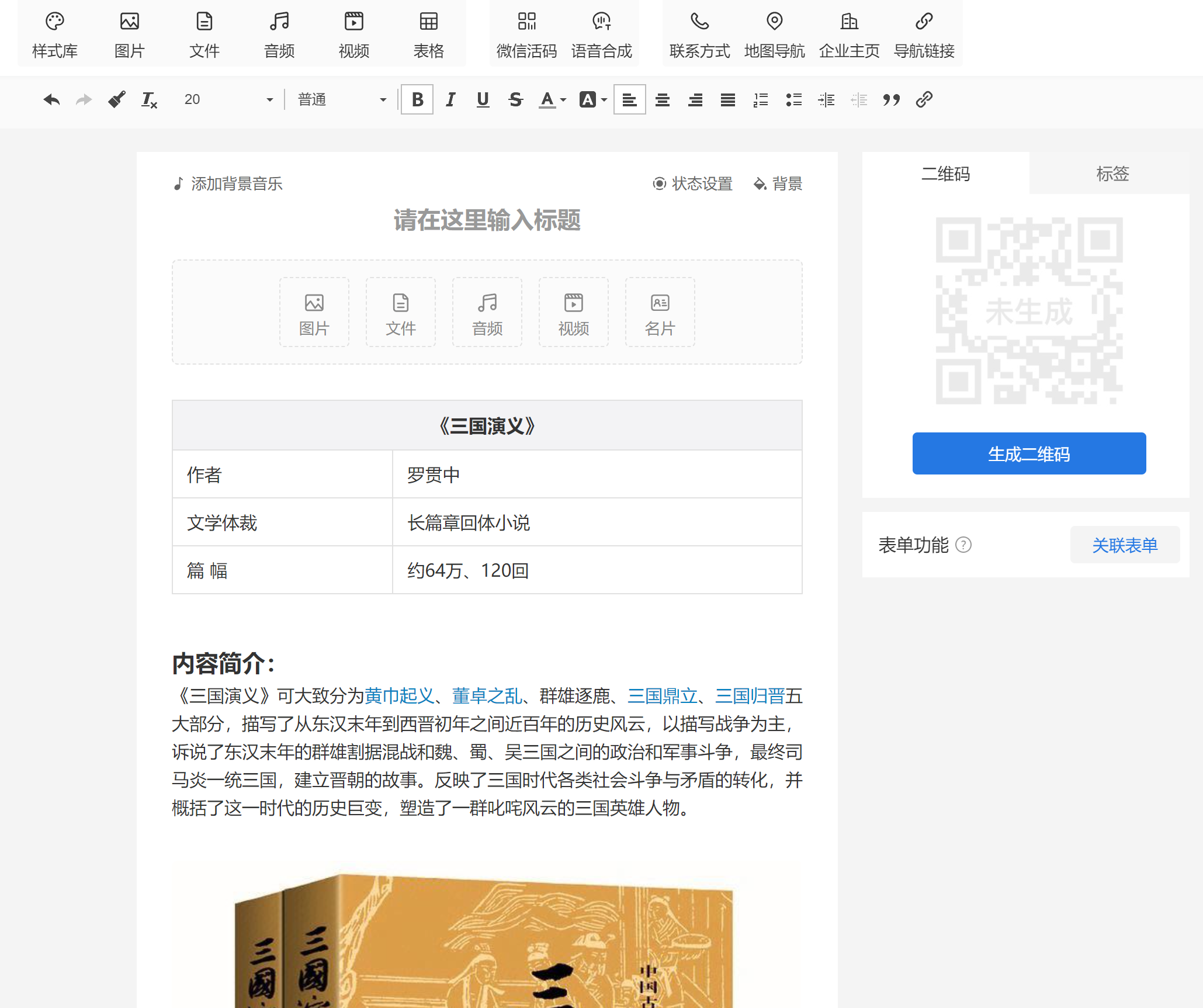Expand the 普通 paragraph style dropdown
Image resolution: width=1203 pixels, height=1008 pixels.
342,100
